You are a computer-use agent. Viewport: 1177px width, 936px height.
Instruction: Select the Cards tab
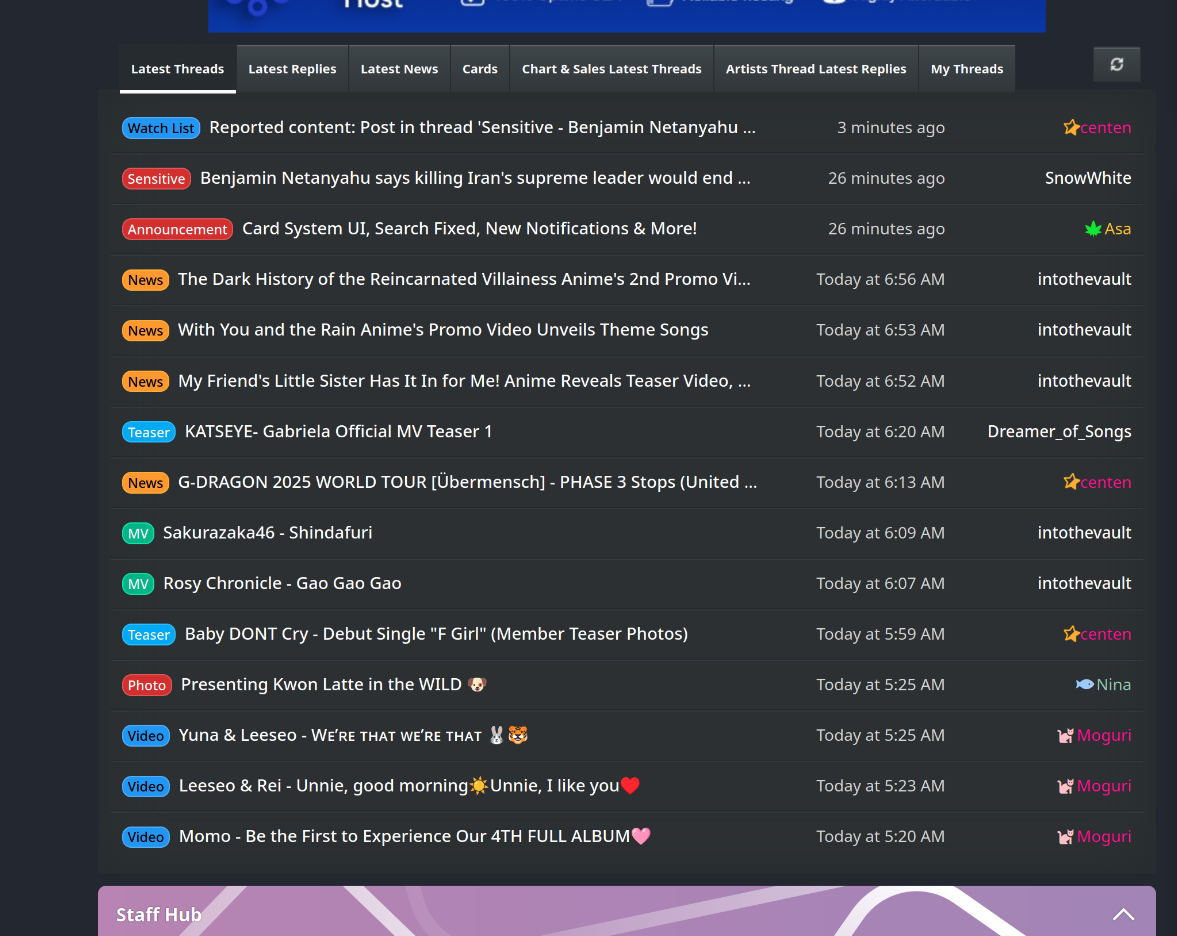click(480, 69)
